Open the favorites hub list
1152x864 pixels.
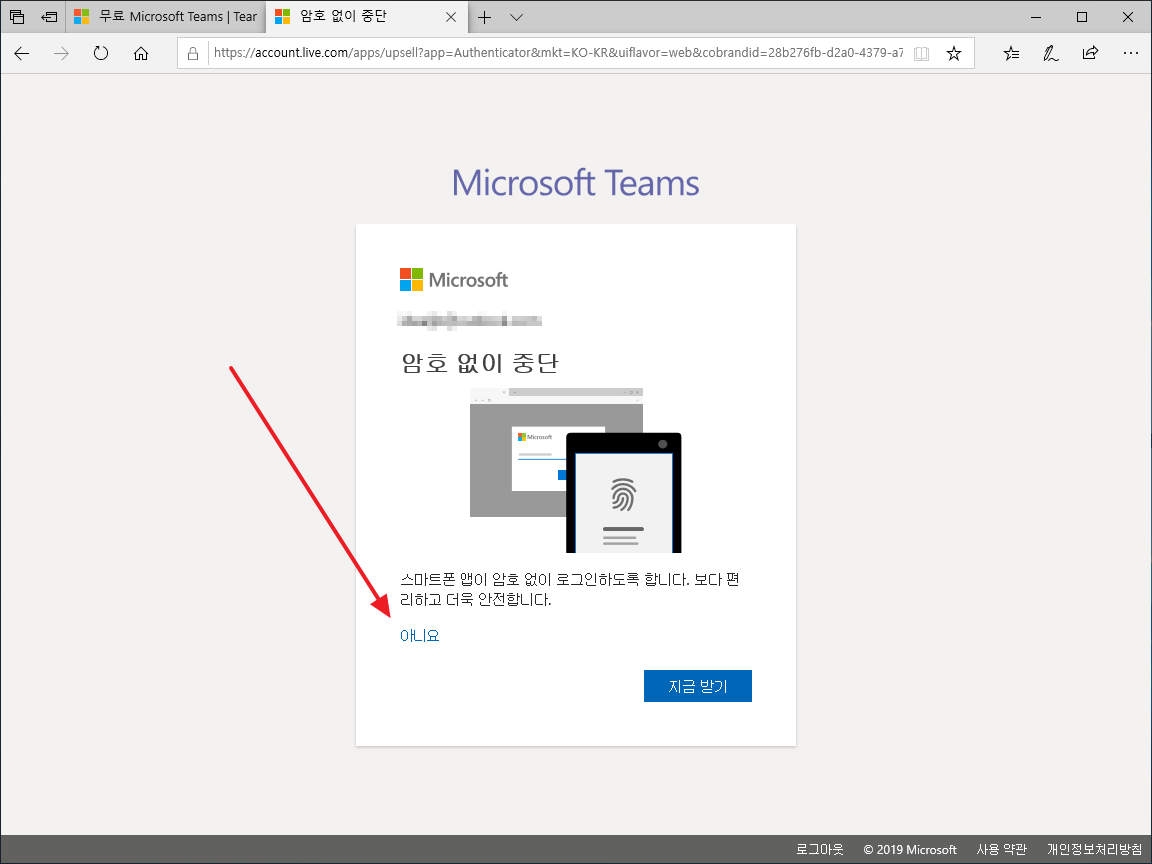point(1012,53)
